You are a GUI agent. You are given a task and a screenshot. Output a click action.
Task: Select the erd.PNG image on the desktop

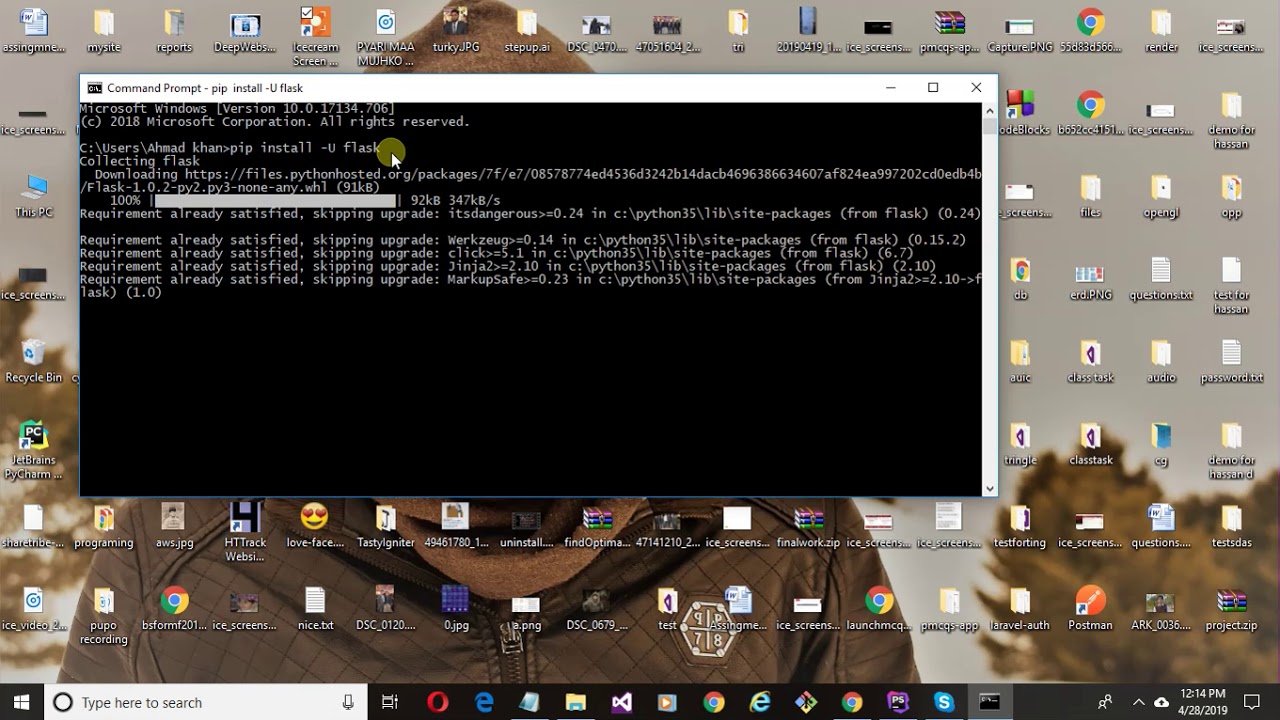pos(1090,279)
